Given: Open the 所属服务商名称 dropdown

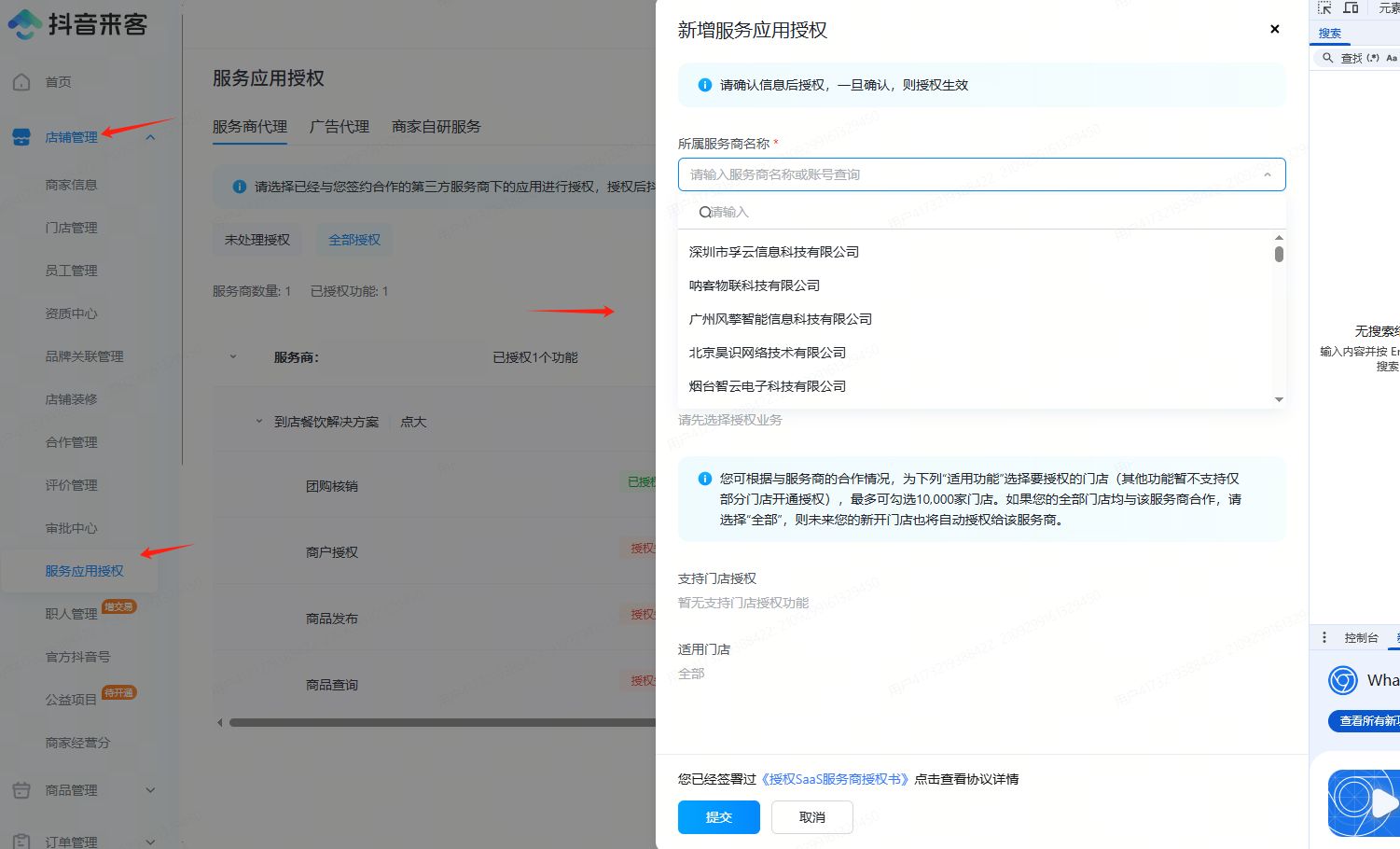Looking at the screenshot, I should 981,174.
